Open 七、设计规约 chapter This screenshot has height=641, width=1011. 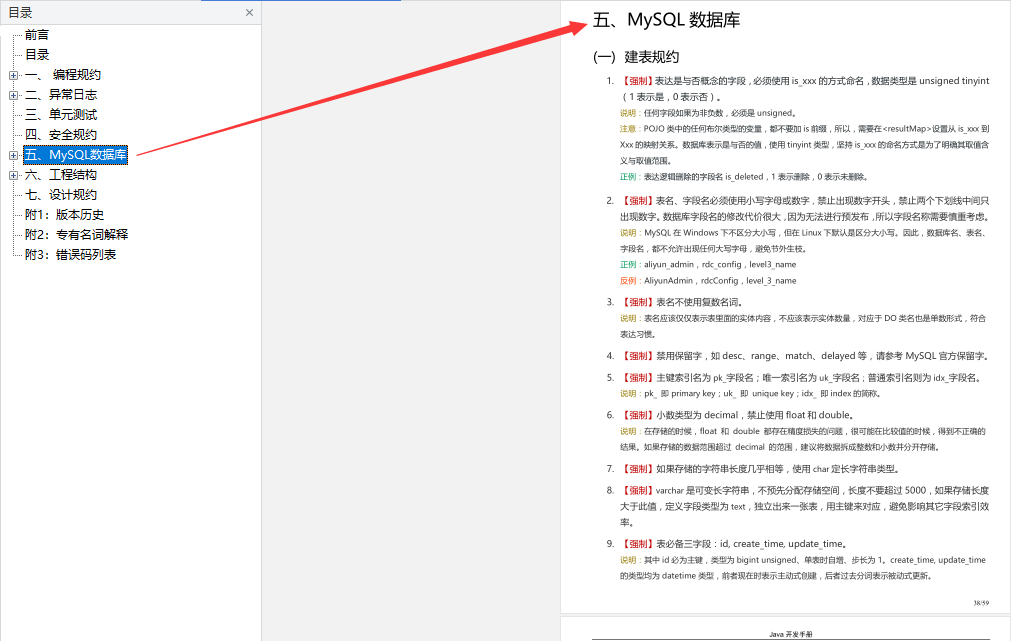click(61, 195)
